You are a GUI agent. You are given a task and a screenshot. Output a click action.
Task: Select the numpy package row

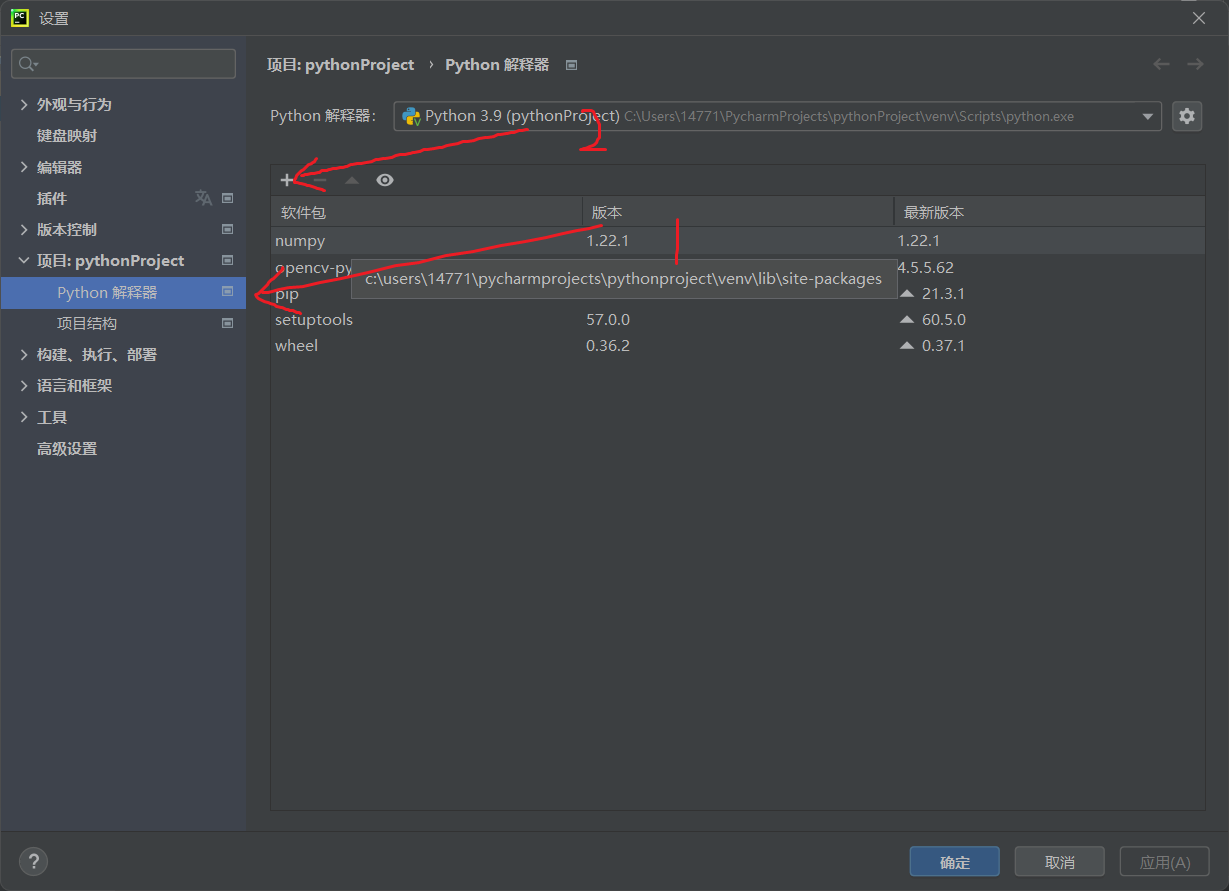738,241
